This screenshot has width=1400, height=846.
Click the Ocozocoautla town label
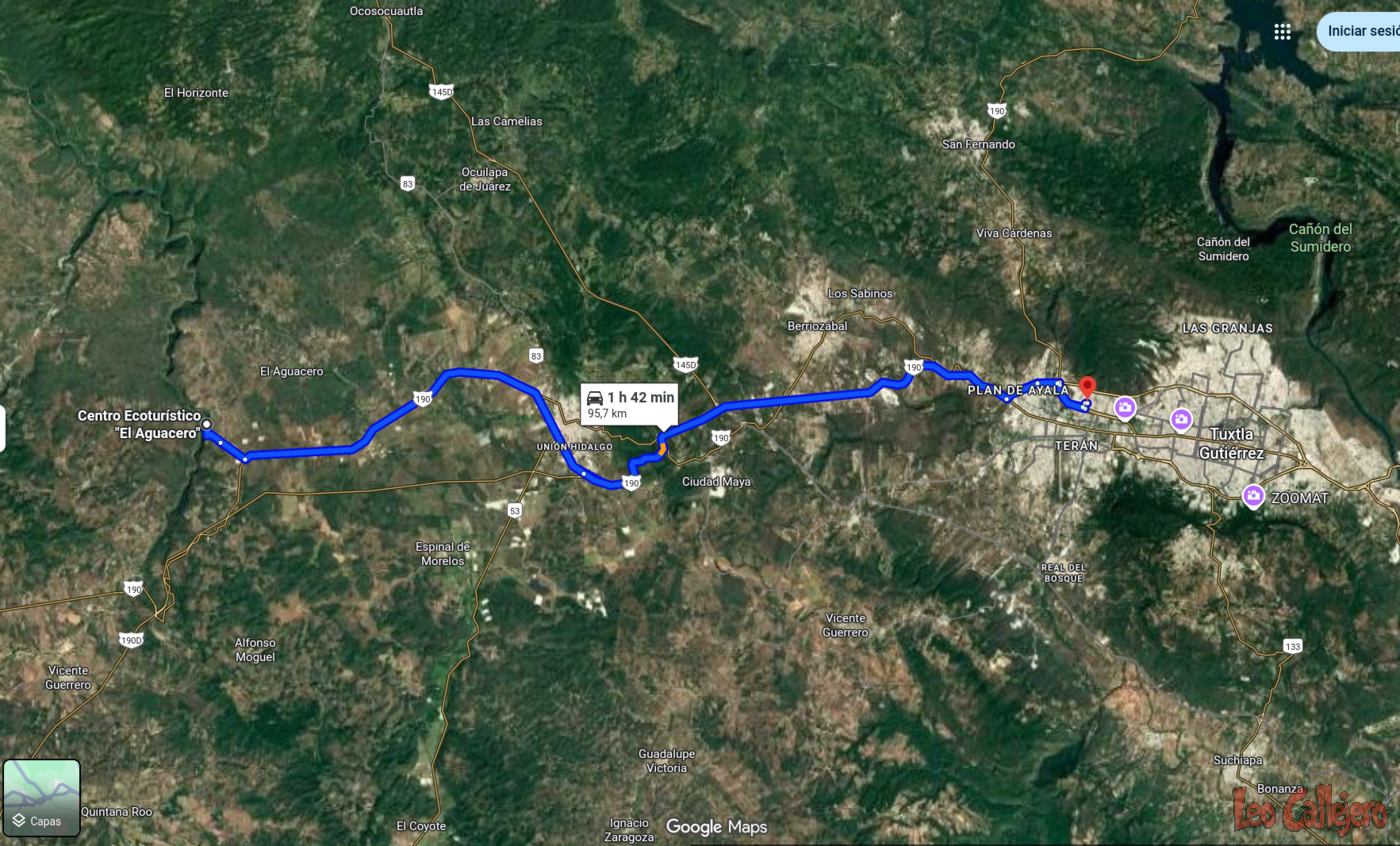pyautogui.click(x=387, y=11)
